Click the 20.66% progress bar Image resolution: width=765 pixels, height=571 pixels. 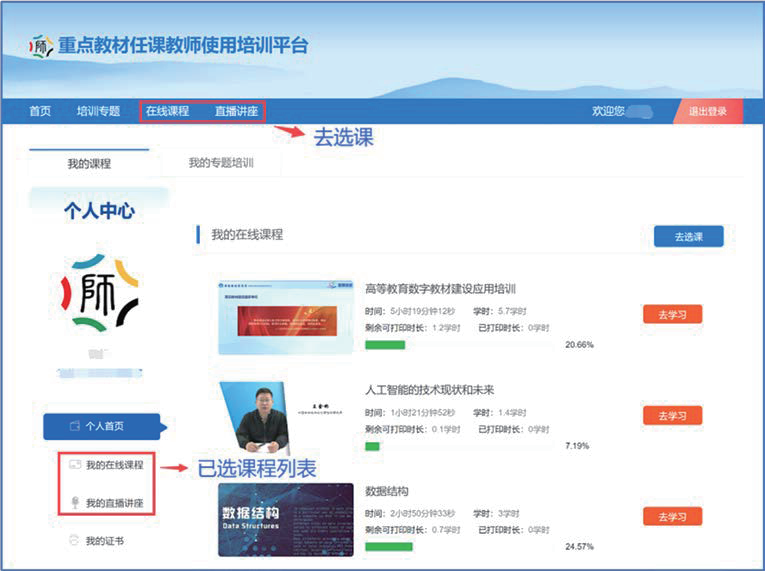pyautogui.click(x=458, y=345)
